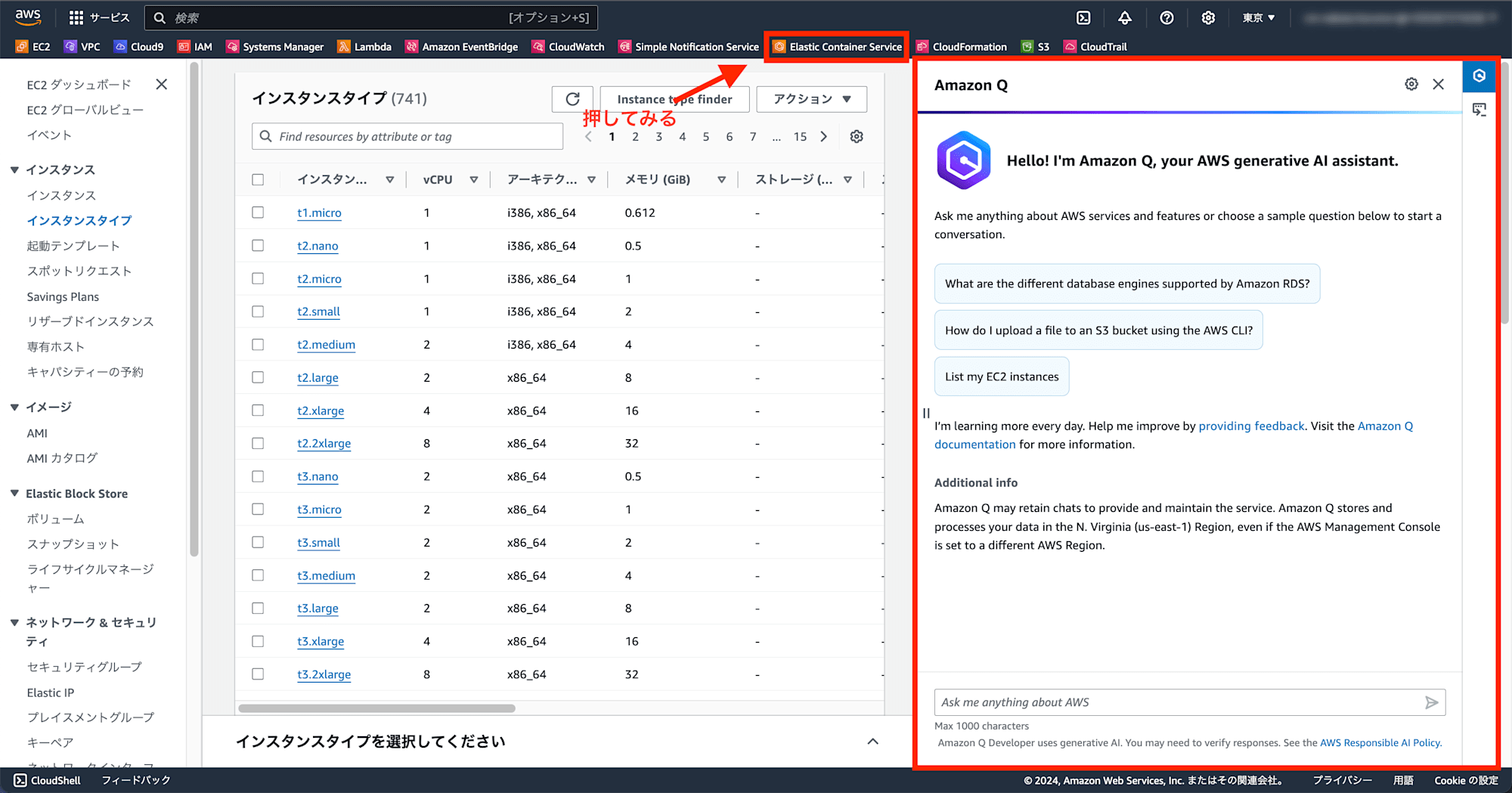
Task: Open the providing feedback link
Action: [x=1251, y=426]
